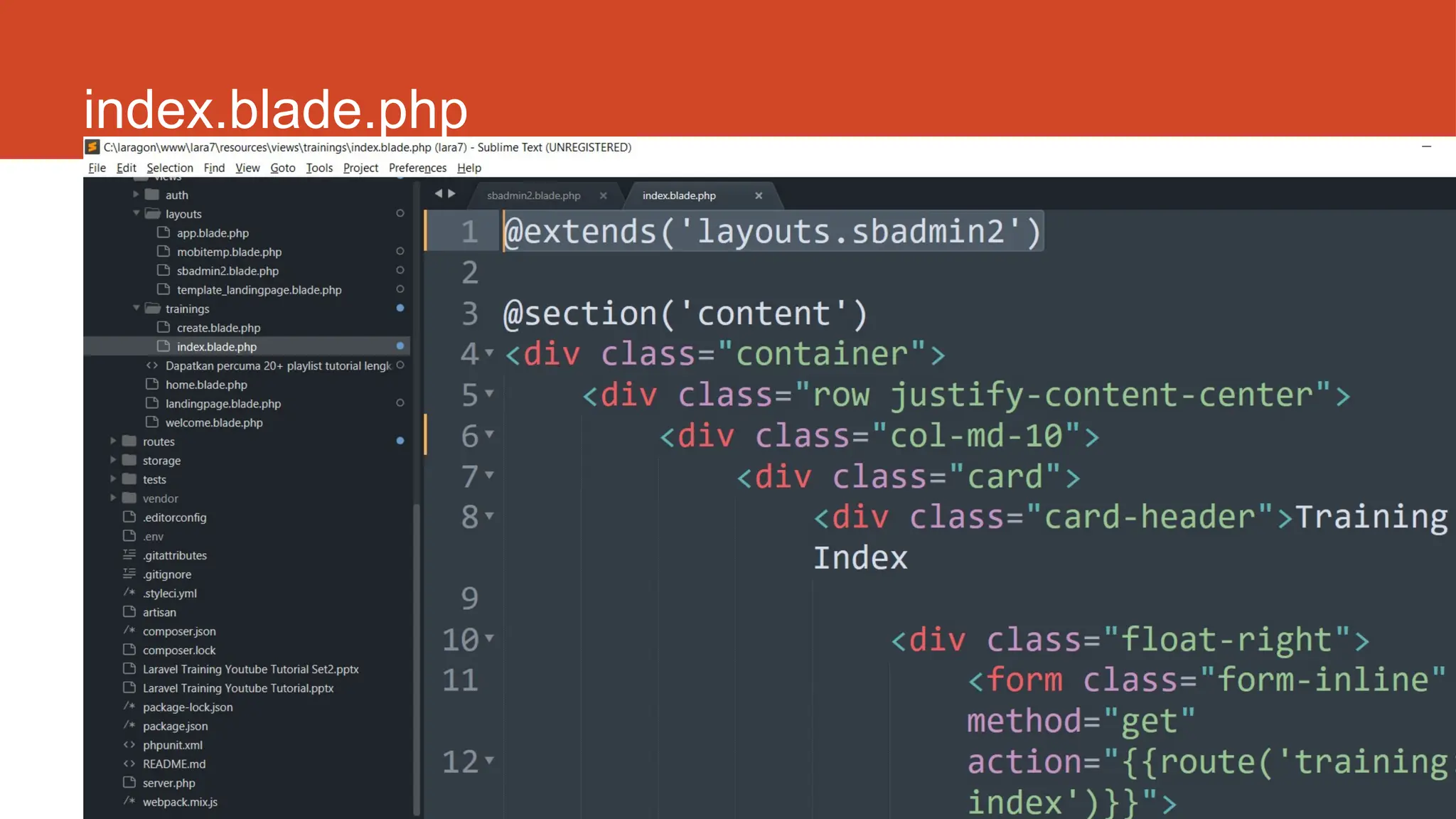Open welcome.blade.php file
1456x819 pixels.
214,423
